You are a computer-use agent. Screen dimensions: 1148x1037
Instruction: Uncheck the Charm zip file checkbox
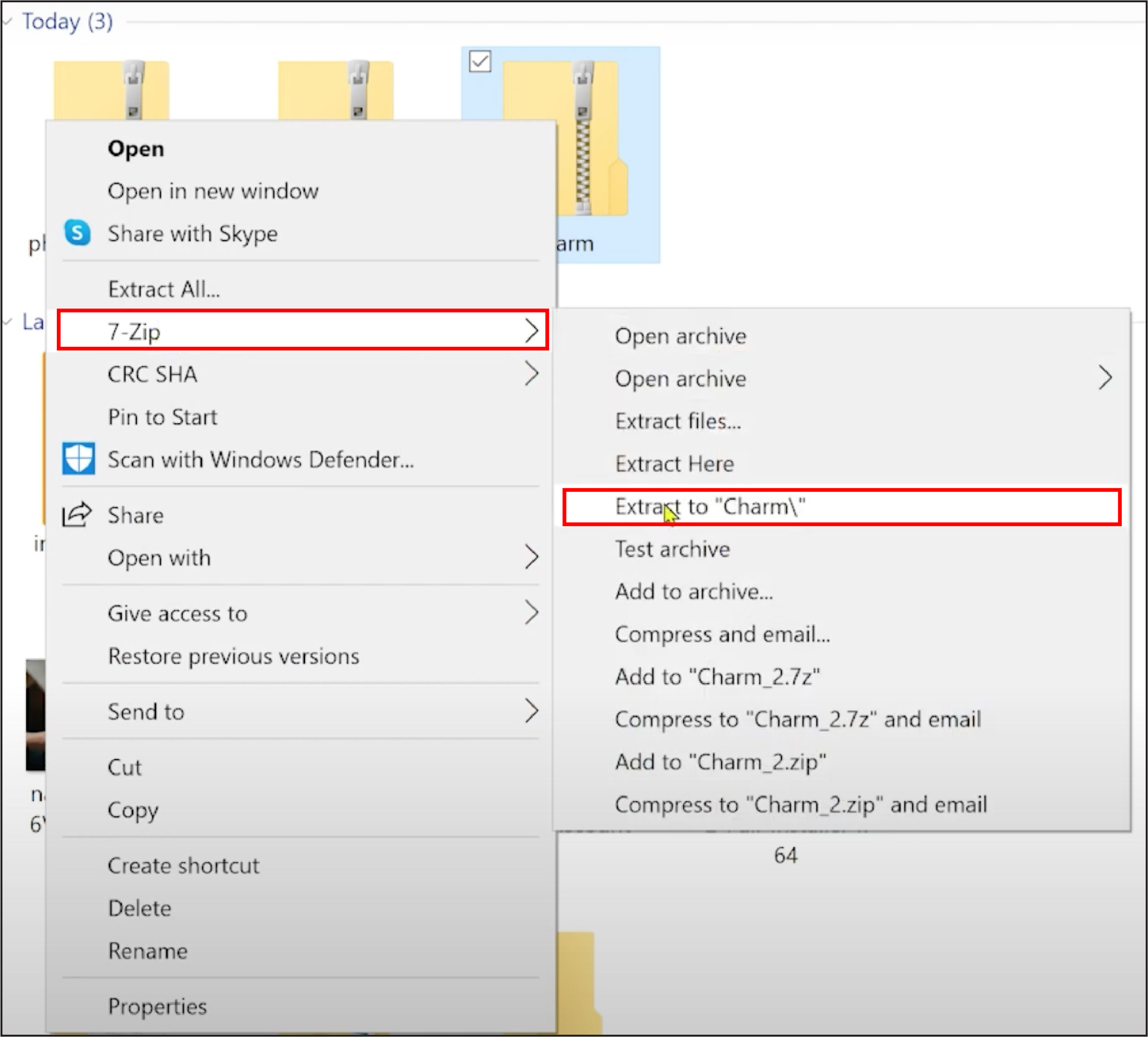[480, 61]
